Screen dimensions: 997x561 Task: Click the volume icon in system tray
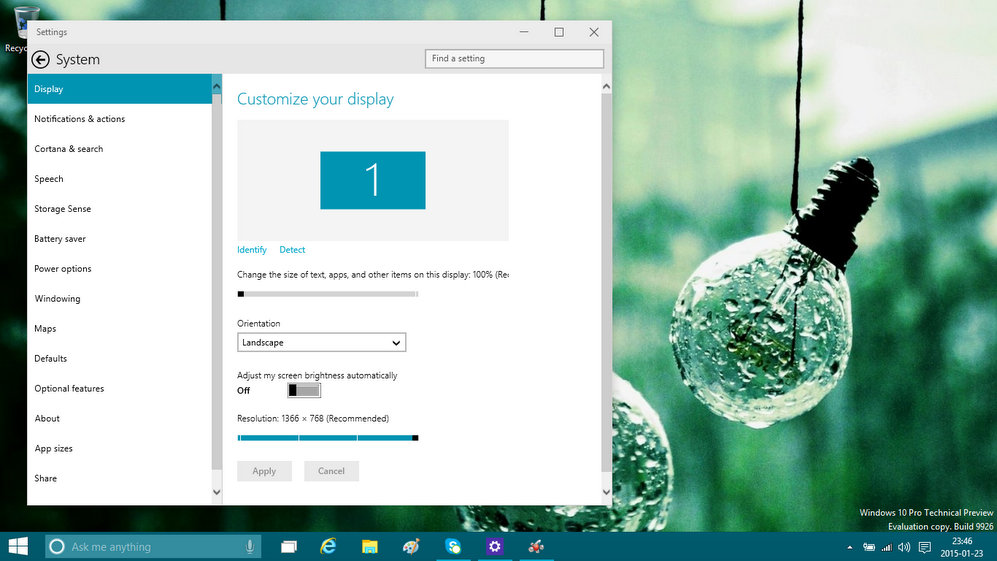(904, 547)
